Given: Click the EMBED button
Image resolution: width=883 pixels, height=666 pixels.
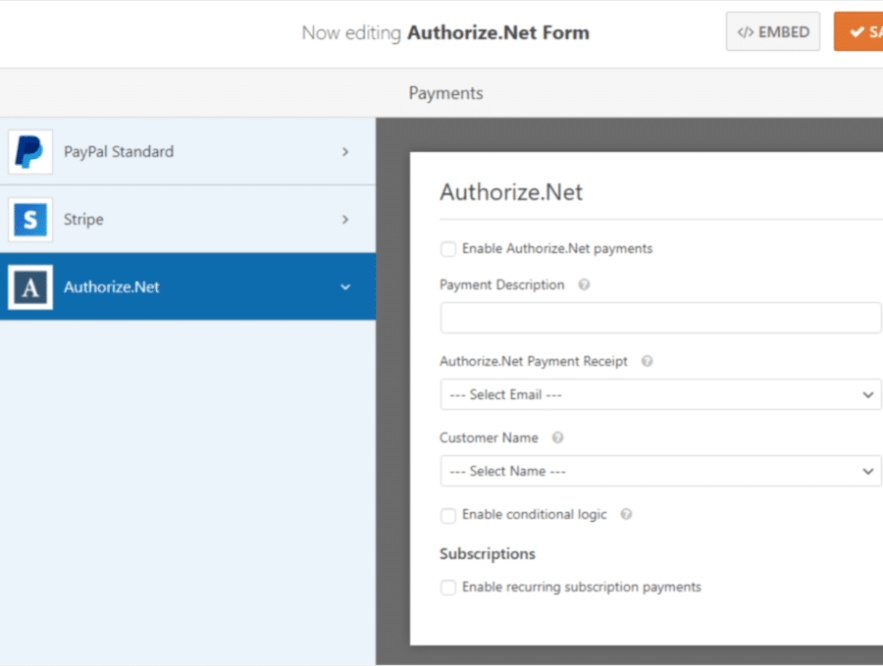Looking at the screenshot, I should pos(773,31).
